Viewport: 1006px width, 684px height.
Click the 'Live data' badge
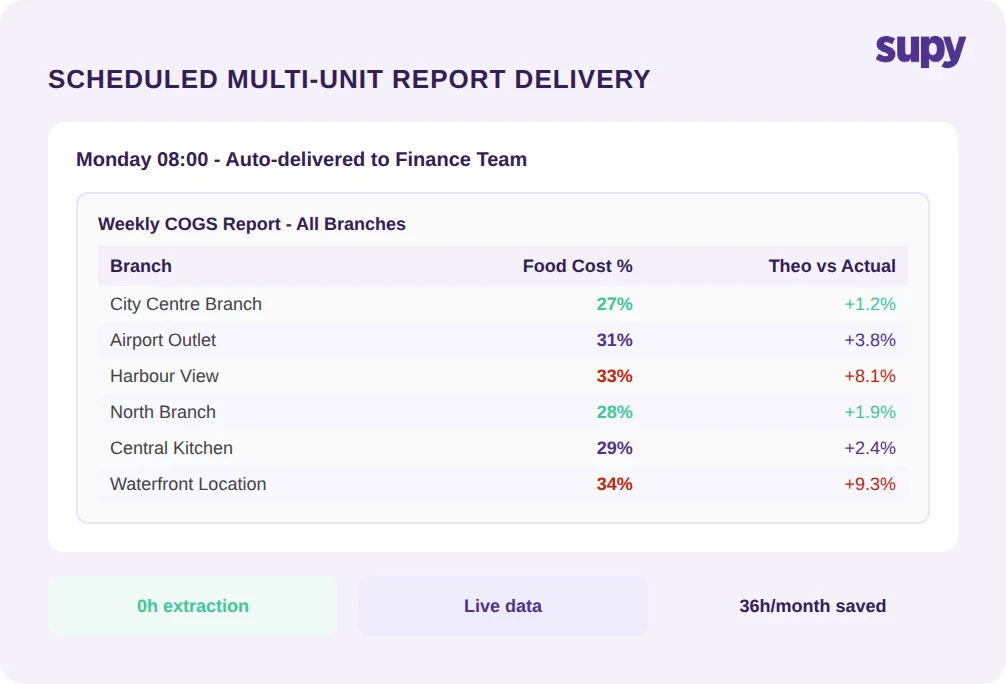click(502, 606)
